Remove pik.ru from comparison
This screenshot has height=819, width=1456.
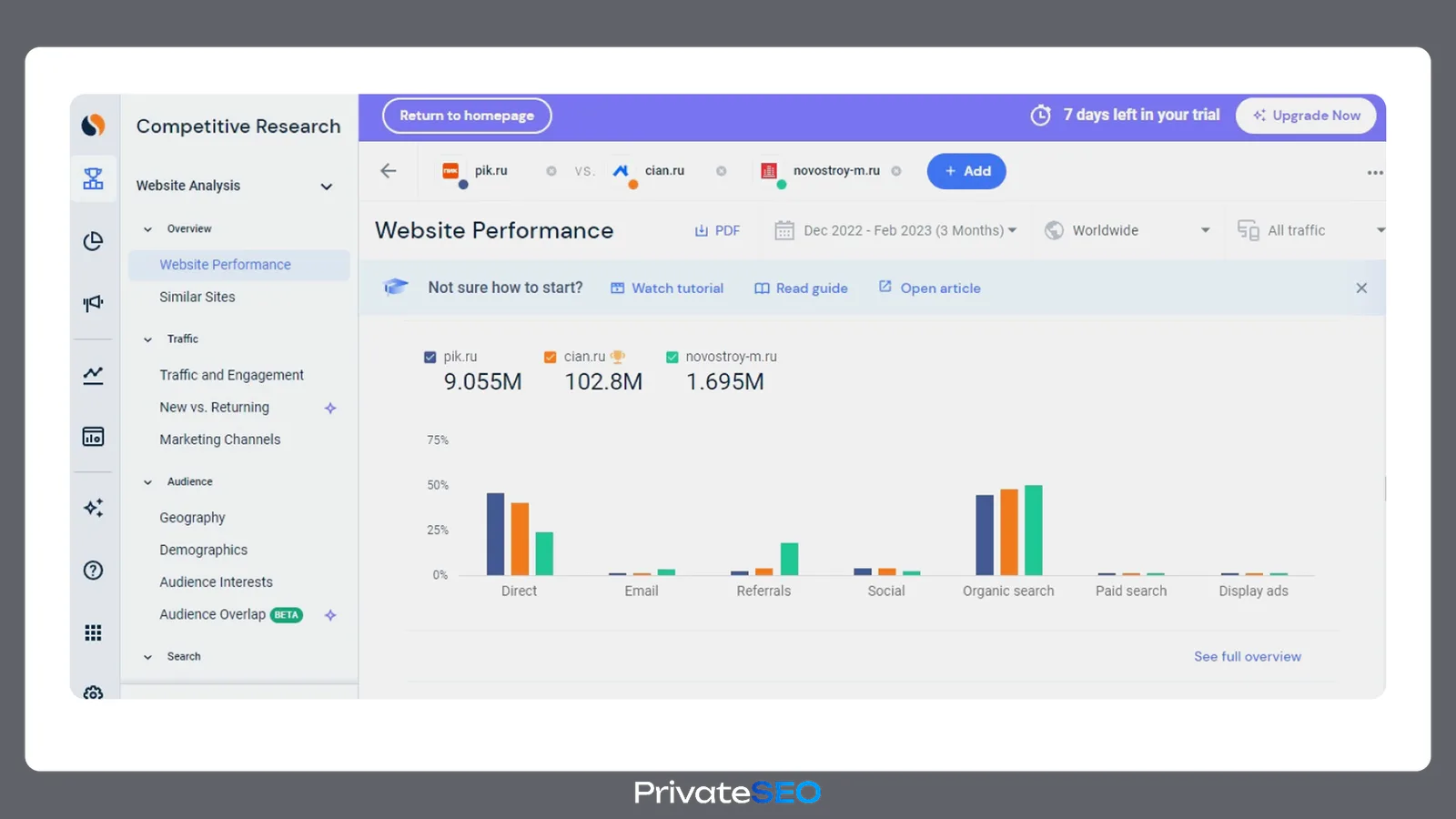click(551, 171)
